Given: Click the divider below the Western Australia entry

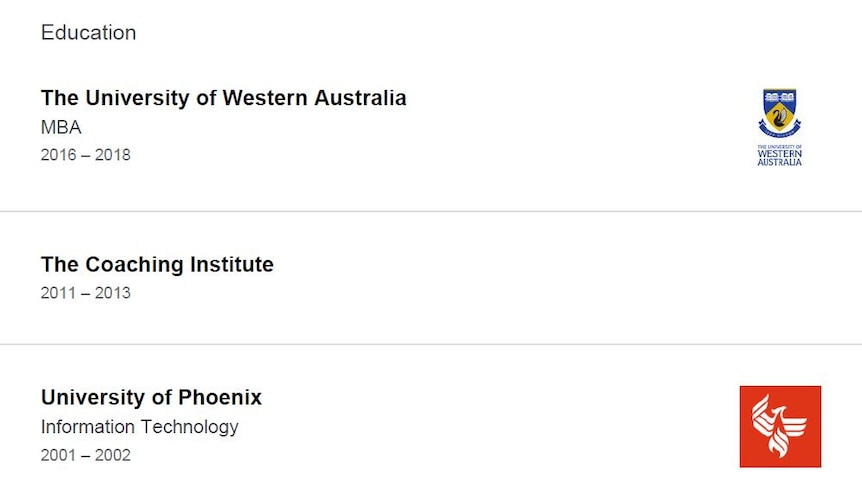Looking at the screenshot, I should [431, 211].
